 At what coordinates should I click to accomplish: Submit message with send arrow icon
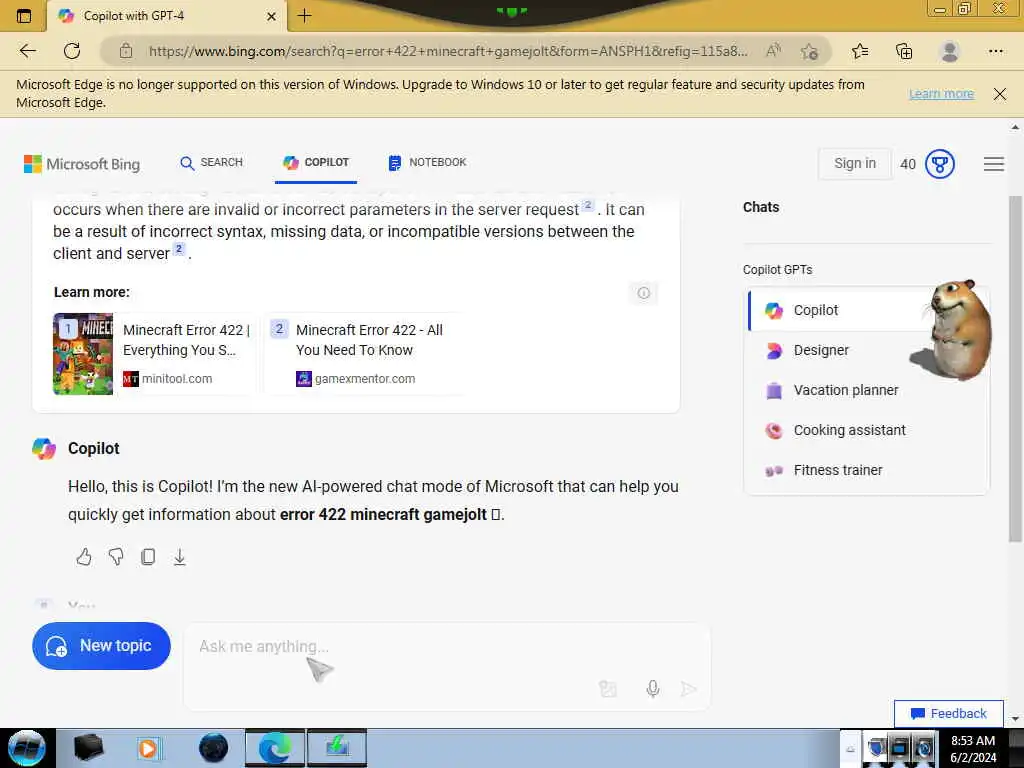click(x=688, y=689)
